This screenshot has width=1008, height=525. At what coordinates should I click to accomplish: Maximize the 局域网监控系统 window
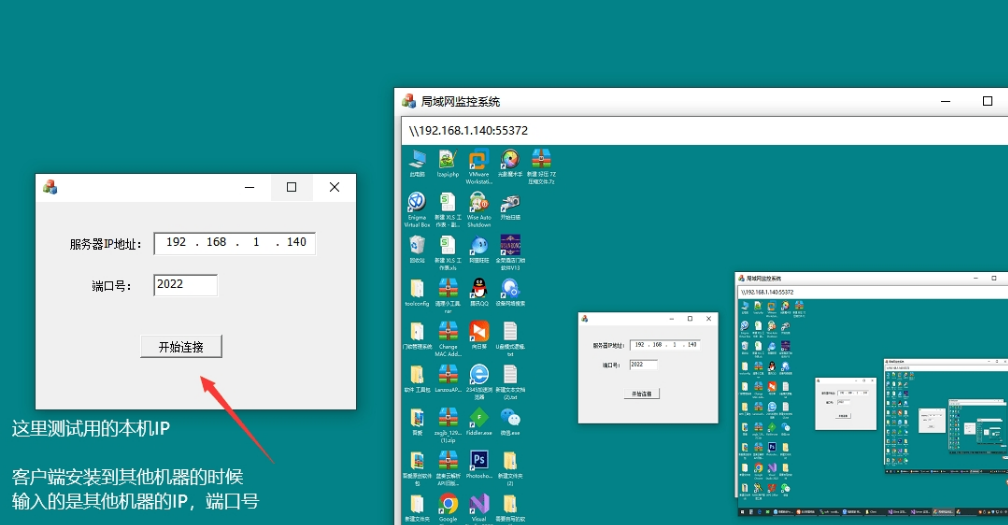click(x=987, y=101)
